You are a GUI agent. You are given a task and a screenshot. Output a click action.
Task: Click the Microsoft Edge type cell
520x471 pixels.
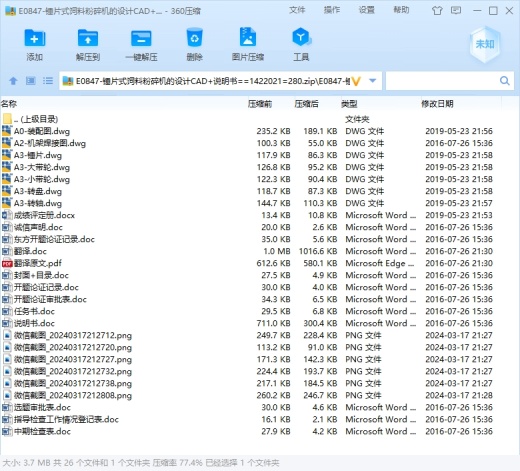380,263
